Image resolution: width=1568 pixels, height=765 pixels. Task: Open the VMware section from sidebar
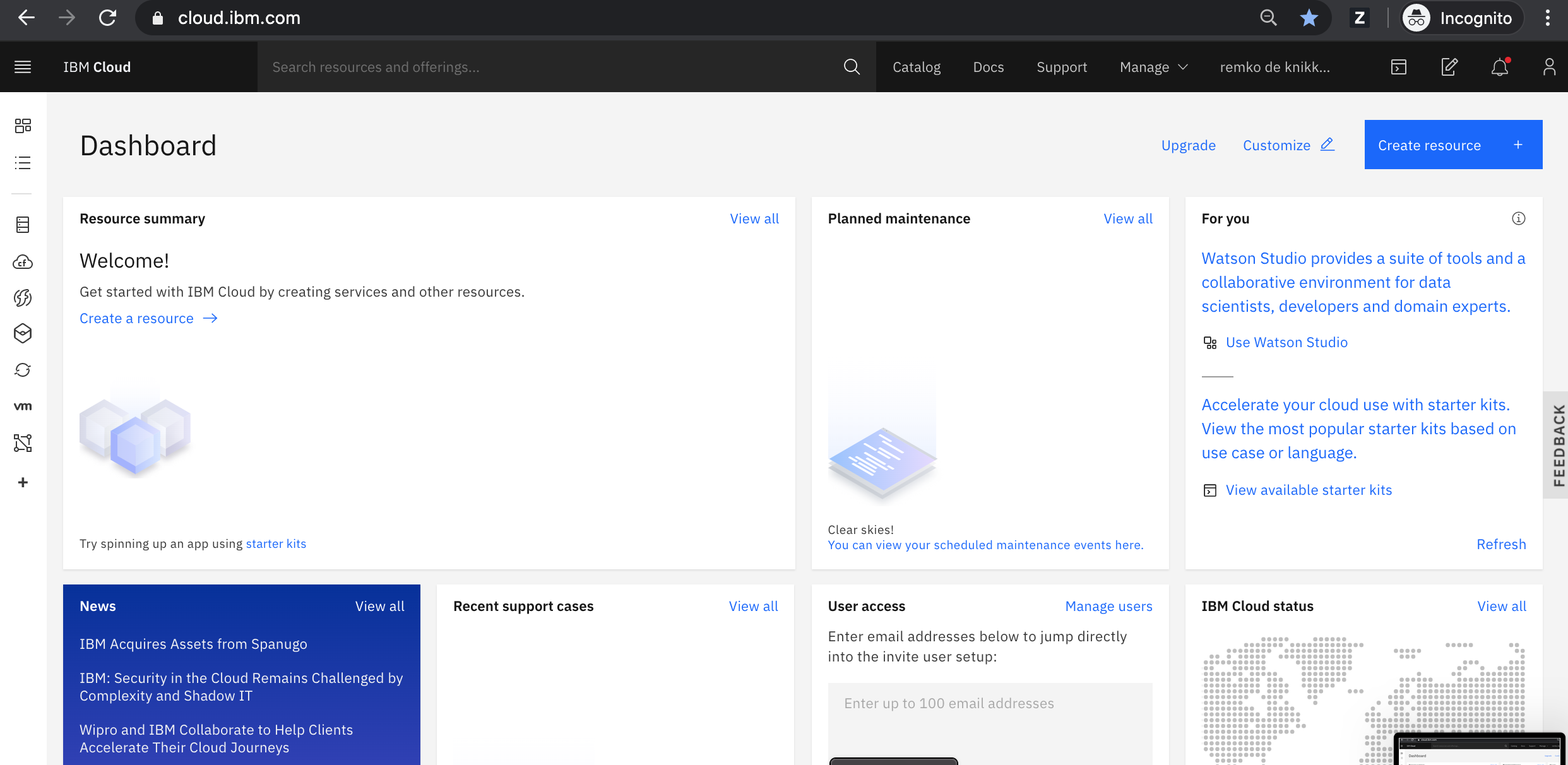(23, 406)
